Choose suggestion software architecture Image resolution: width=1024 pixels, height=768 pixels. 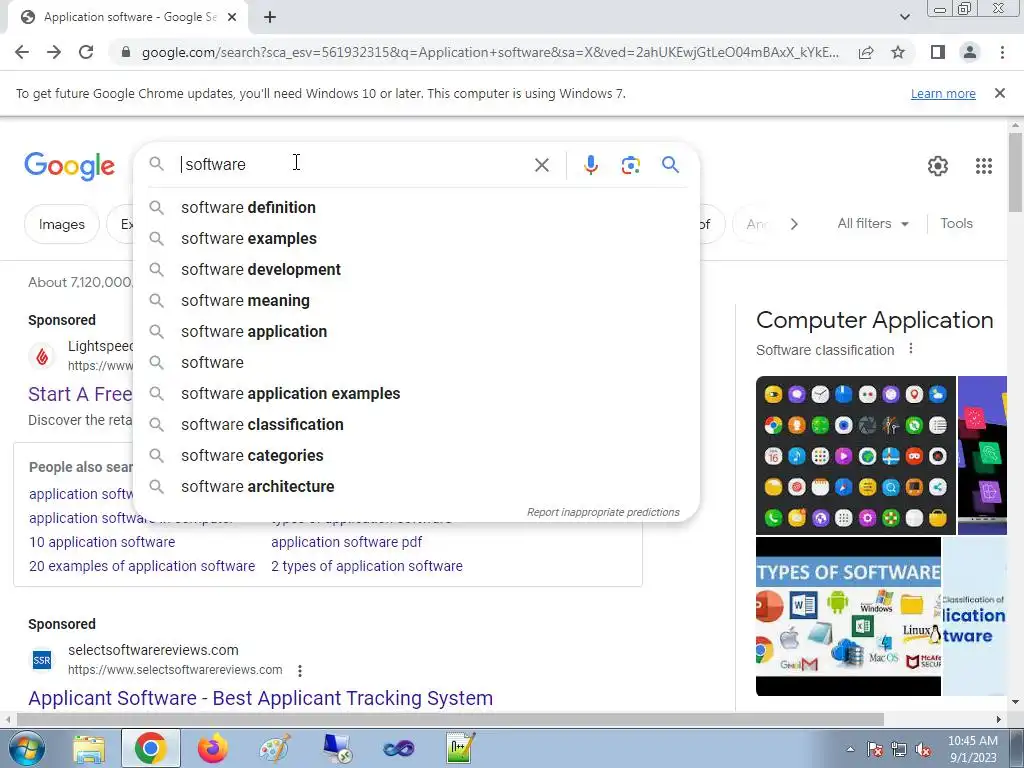tap(416, 487)
